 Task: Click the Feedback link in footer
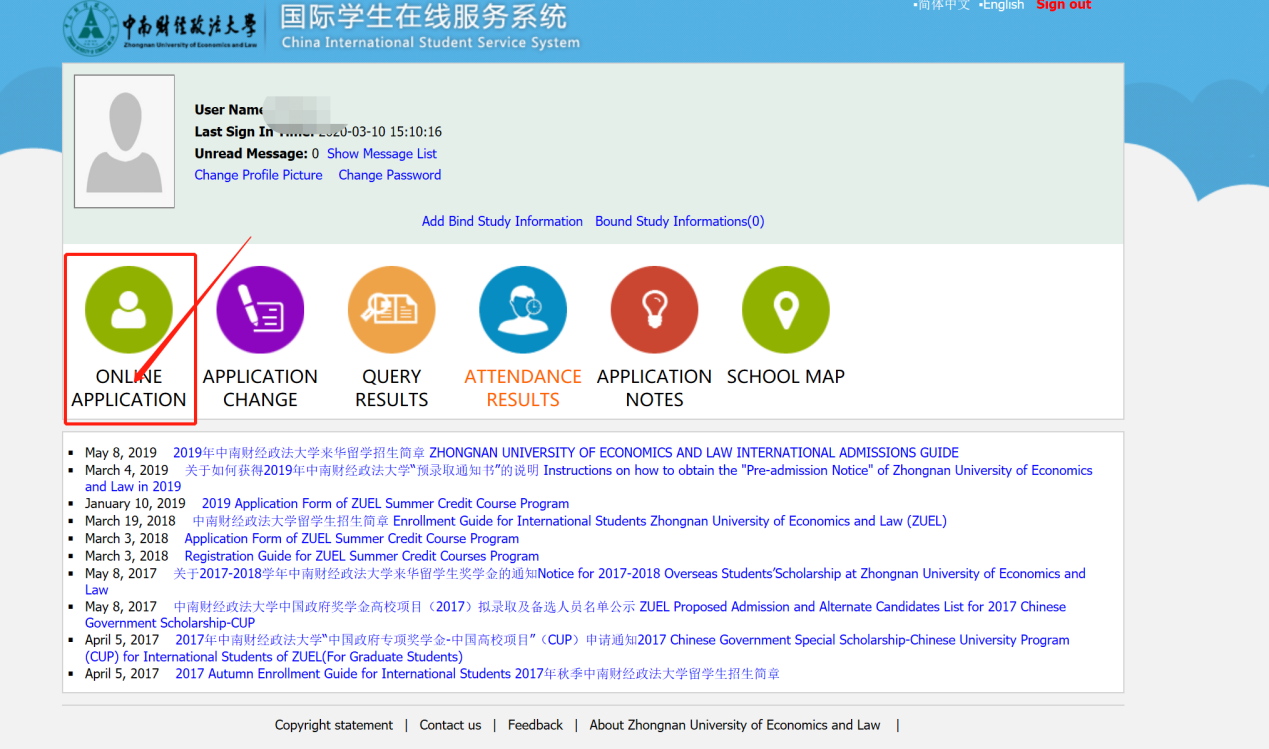point(535,725)
